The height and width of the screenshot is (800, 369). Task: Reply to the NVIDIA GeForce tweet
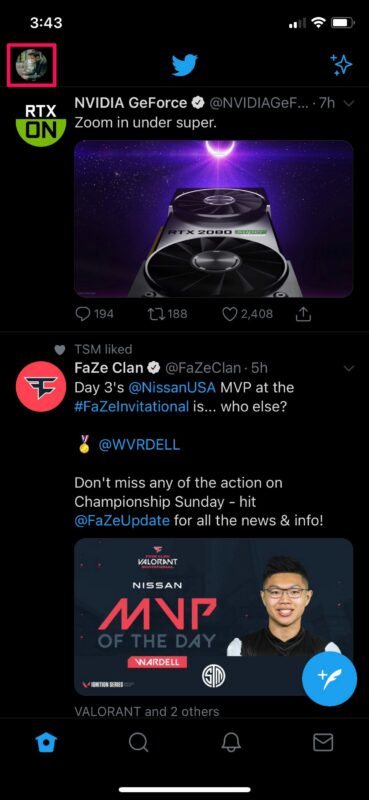point(94,314)
